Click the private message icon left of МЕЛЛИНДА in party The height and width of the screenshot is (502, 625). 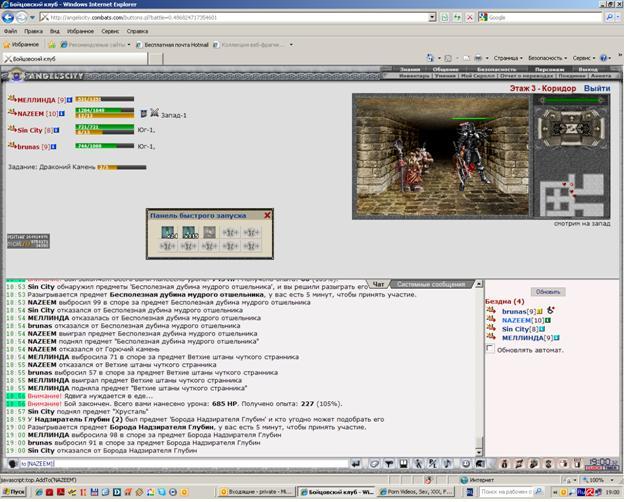pos(12,98)
